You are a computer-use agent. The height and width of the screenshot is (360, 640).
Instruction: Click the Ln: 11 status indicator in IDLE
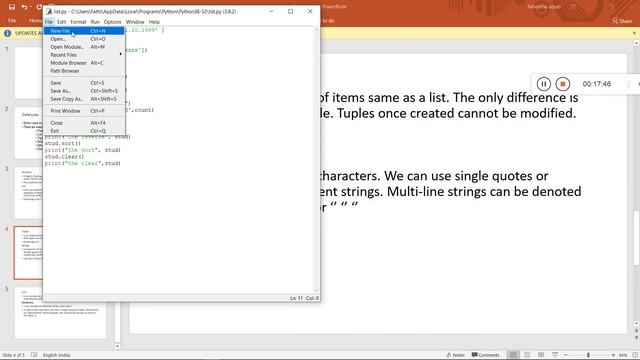coord(297,298)
